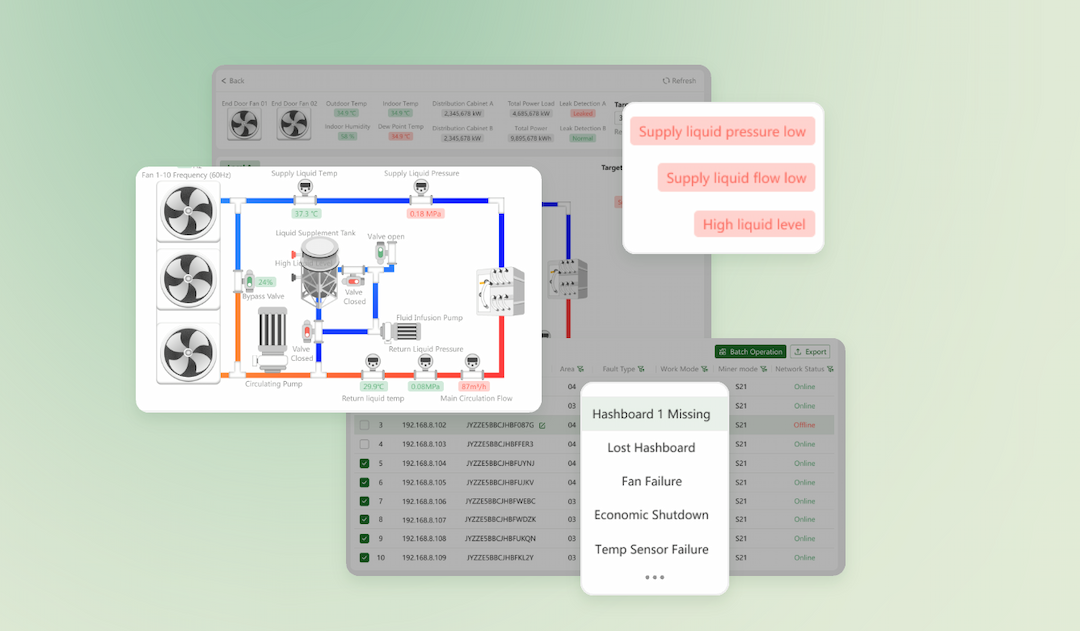The width and height of the screenshot is (1080, 631).
Task: Select Fan Failure from the fault list
Action: [x=653, y=481]
